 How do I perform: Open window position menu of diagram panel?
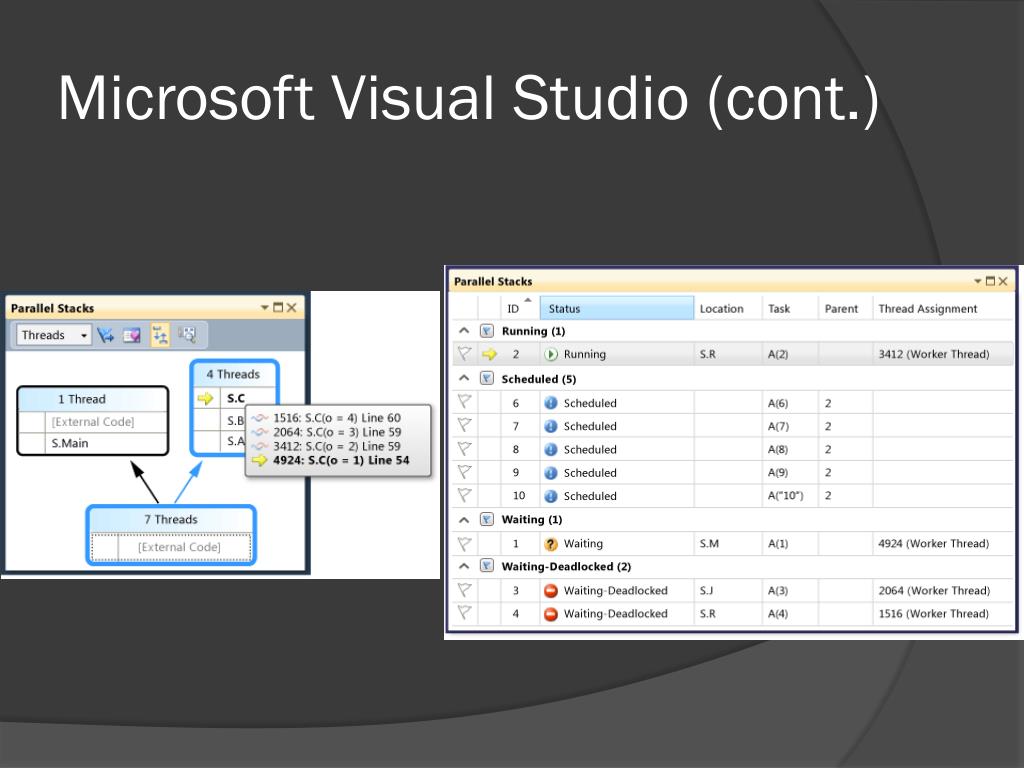(x=264, y=308)
